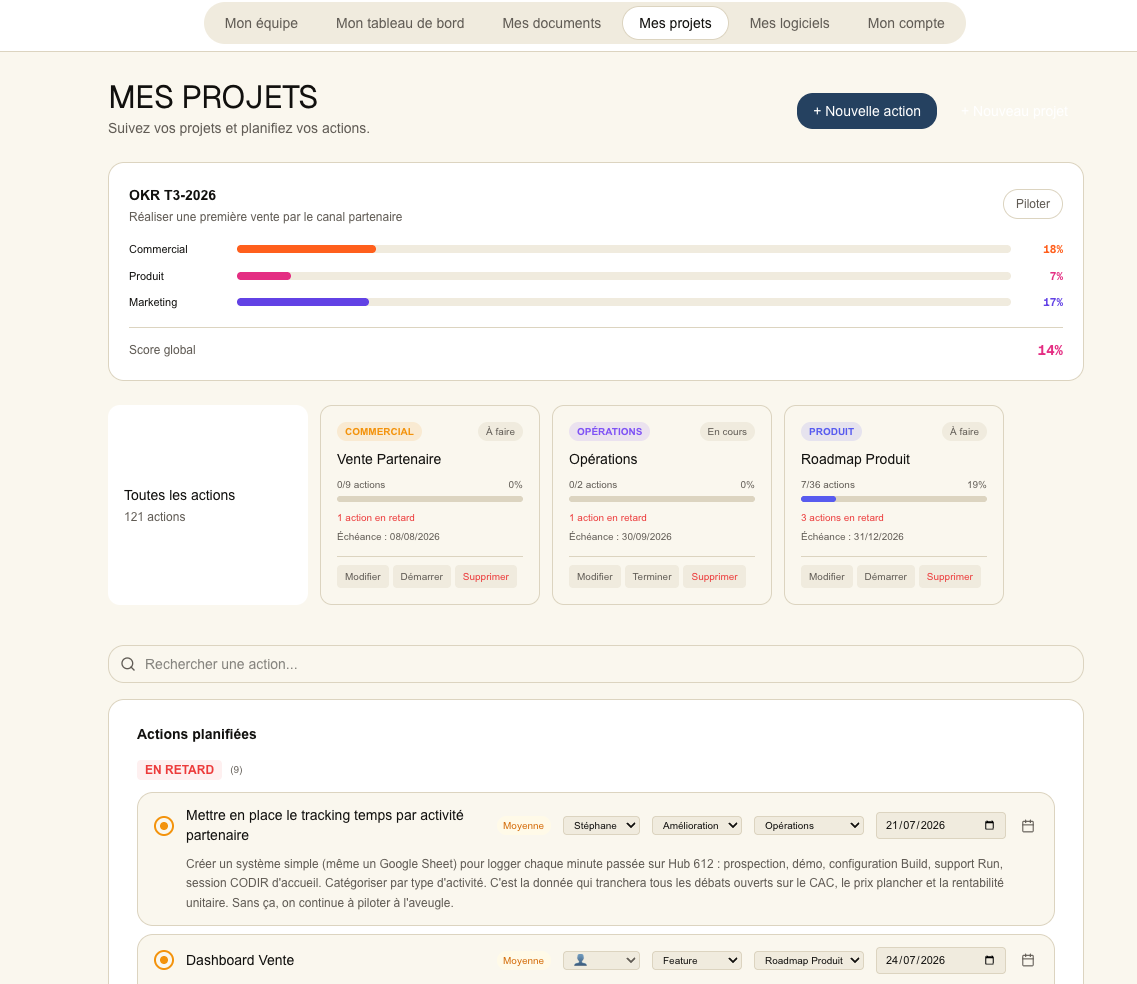Click the OPÉRATIONS category tag
Screen dimensions: 1137x984
[609, 431]
